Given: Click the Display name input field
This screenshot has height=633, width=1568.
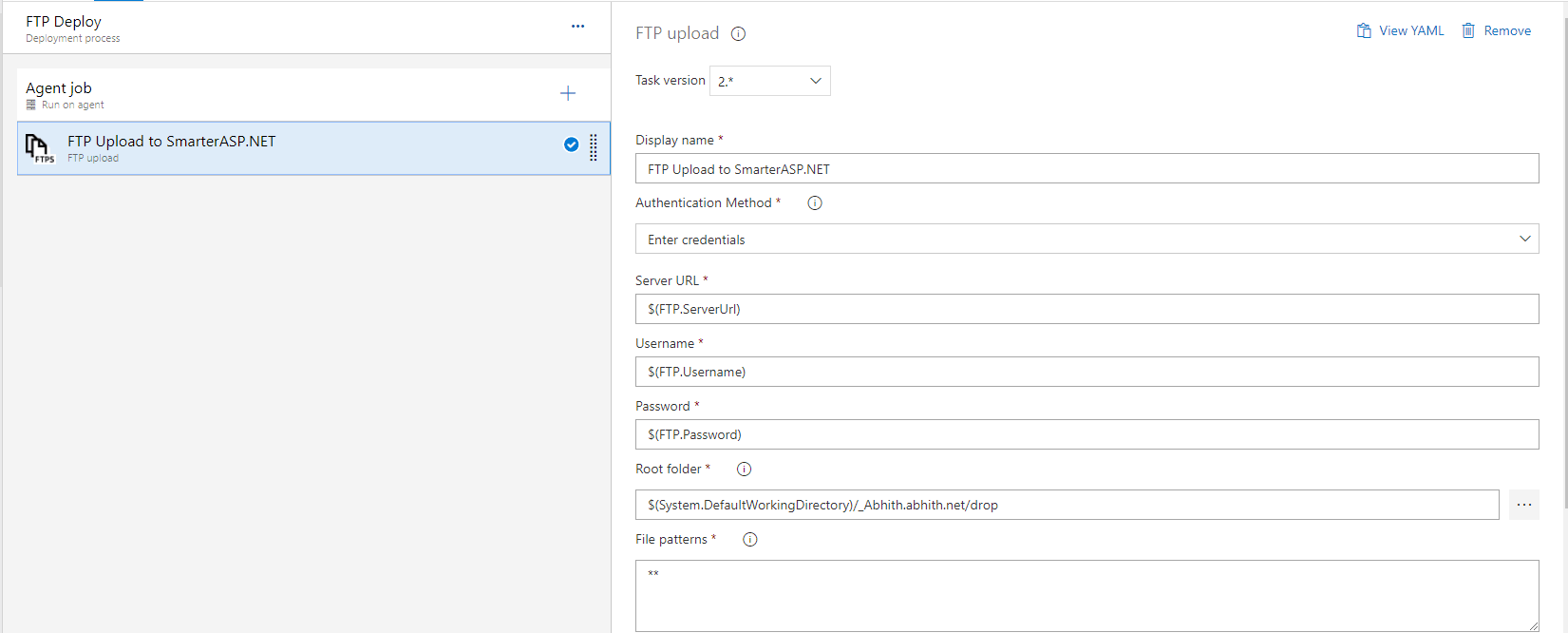Looking at the screenshot, I should (1086, 169).
